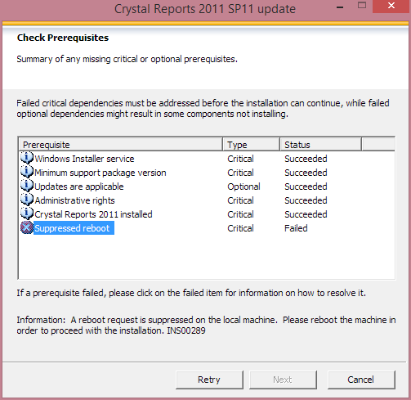
Task: Click the disabled Next button
Action: pyautogui.click(x=283, y=380)
